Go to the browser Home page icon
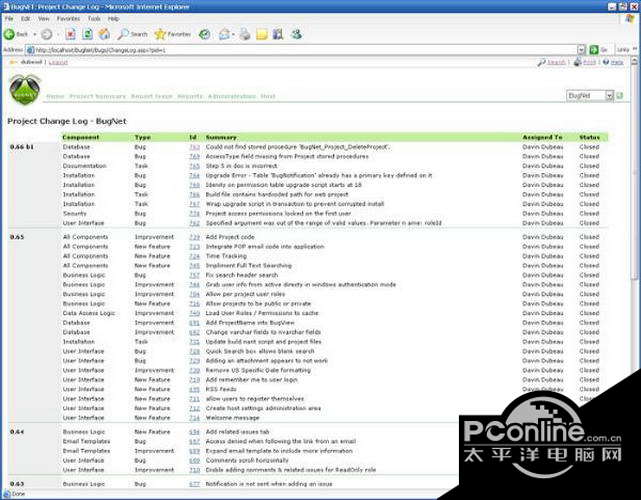Viewport: 641px width, 500px height. pos(104,34)
